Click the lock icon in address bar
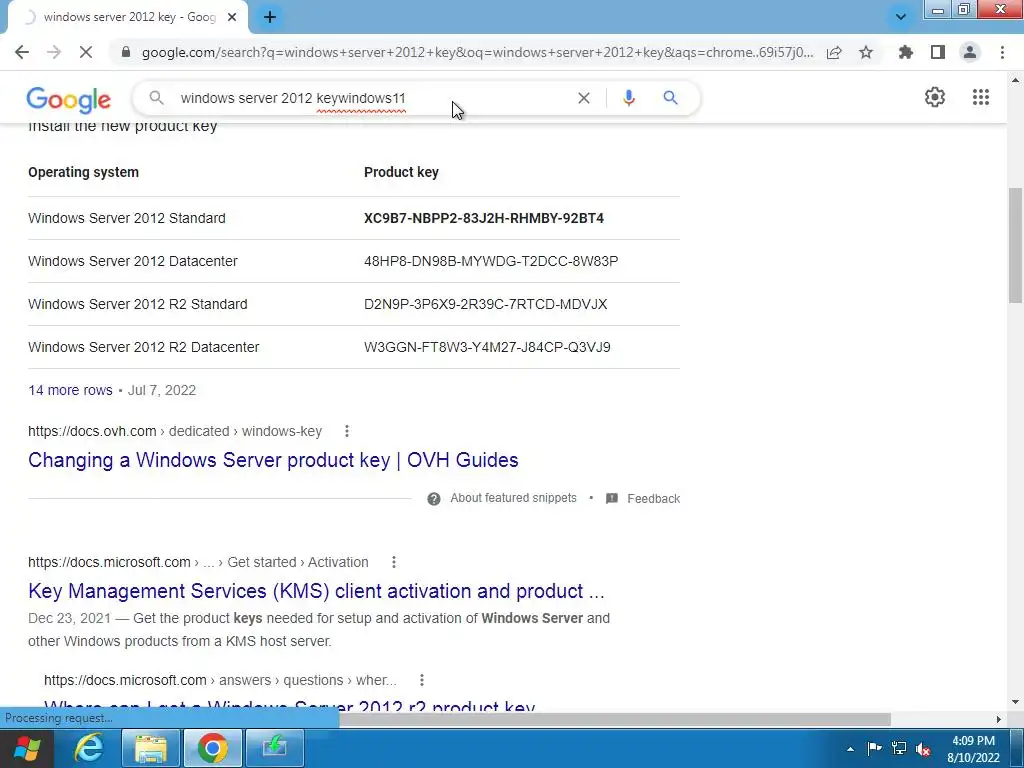Viewport: 1024px width, 768px height. pyautogui.click(x=126, y=52)
